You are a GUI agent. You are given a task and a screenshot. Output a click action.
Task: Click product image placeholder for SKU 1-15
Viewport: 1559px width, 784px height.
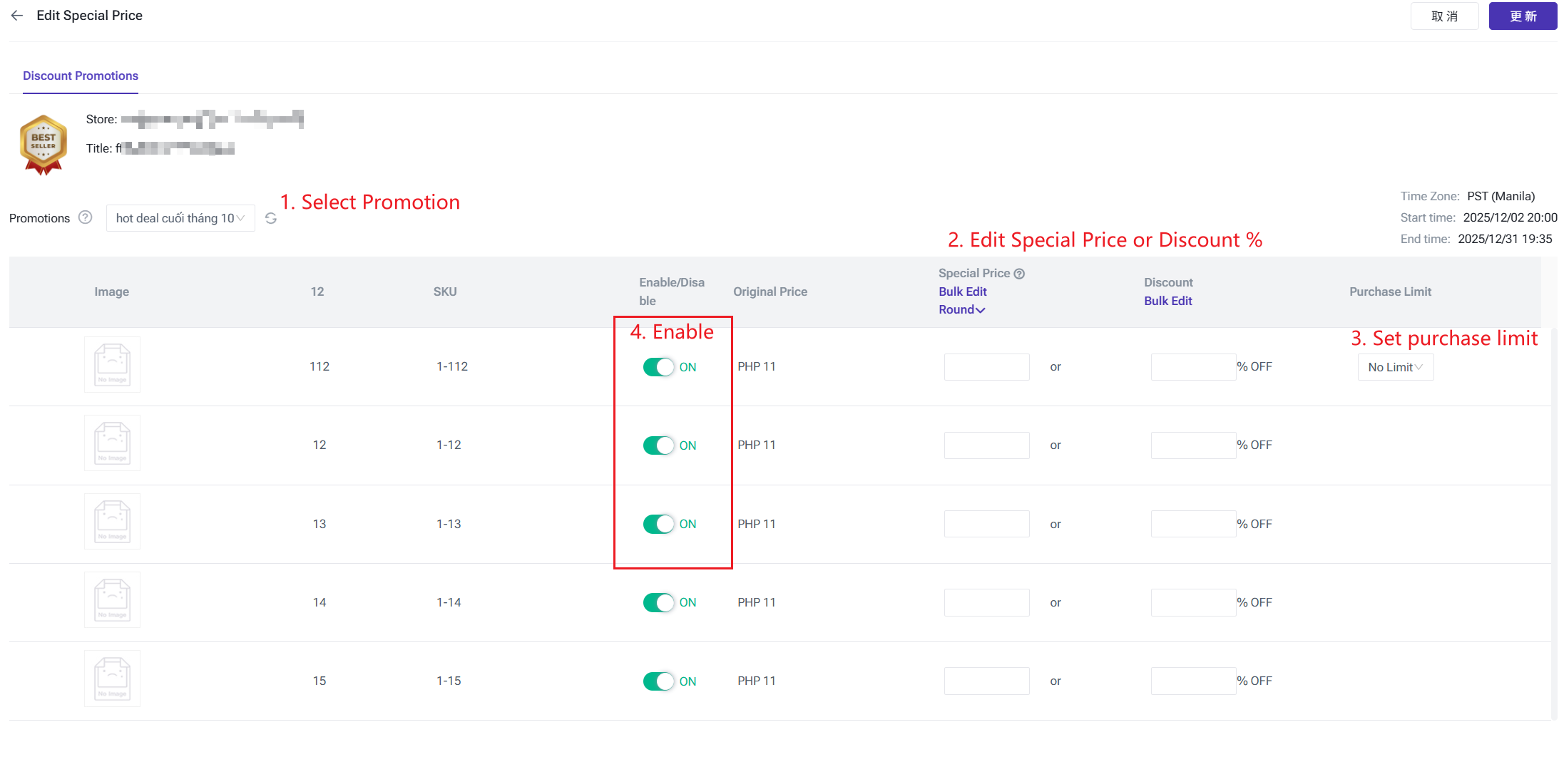click(112, 679)
